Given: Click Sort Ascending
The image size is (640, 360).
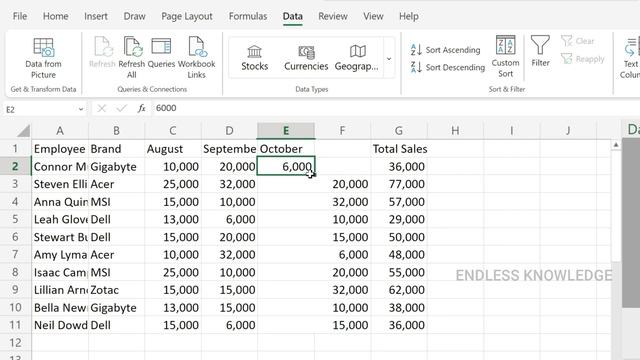Looking at the screenshot, I should point(445,50).
